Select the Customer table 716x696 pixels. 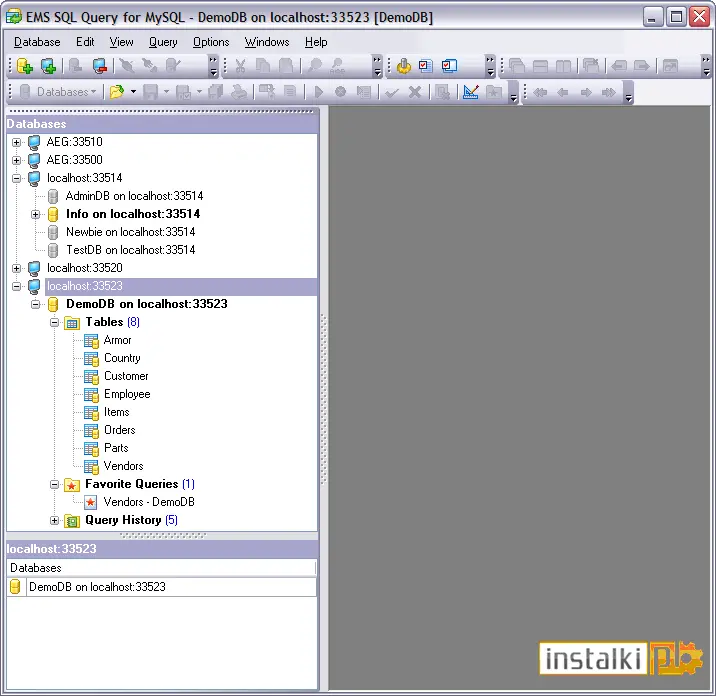tap(126, 376)
